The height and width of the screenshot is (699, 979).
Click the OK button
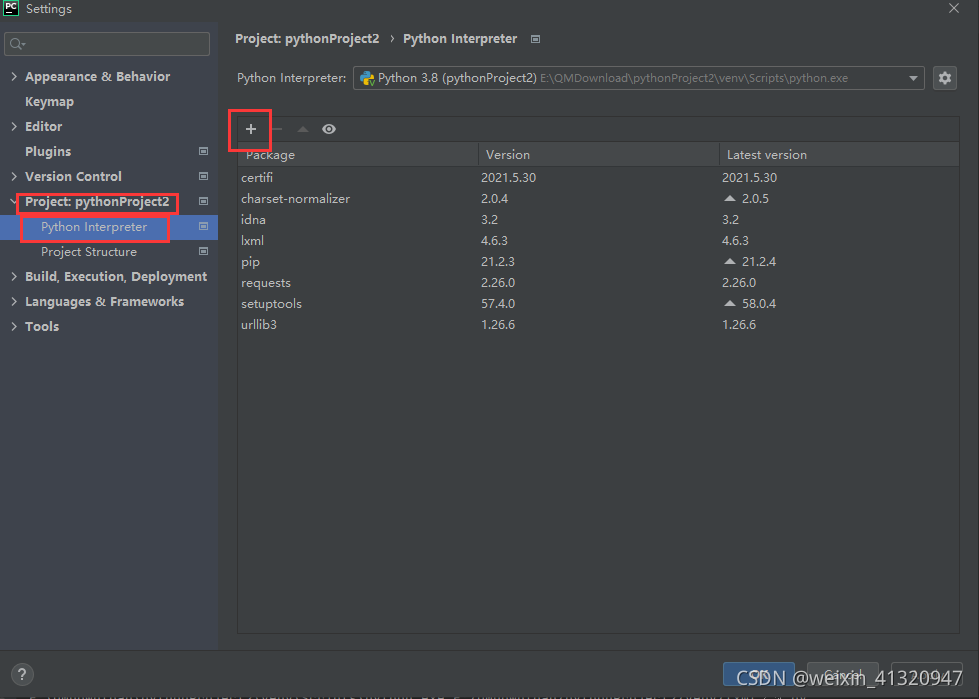click(x=759, y=675)
